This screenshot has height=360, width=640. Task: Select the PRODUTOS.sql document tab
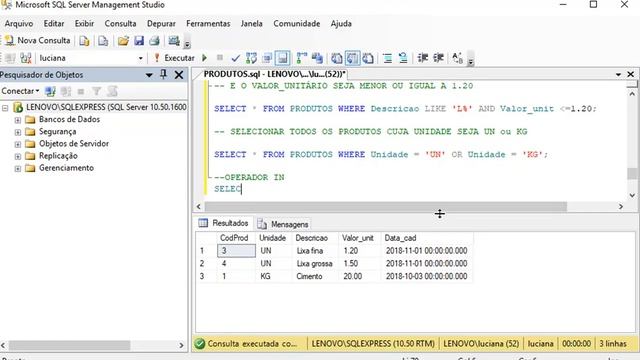pyautogui.click(x=274, y=74)
